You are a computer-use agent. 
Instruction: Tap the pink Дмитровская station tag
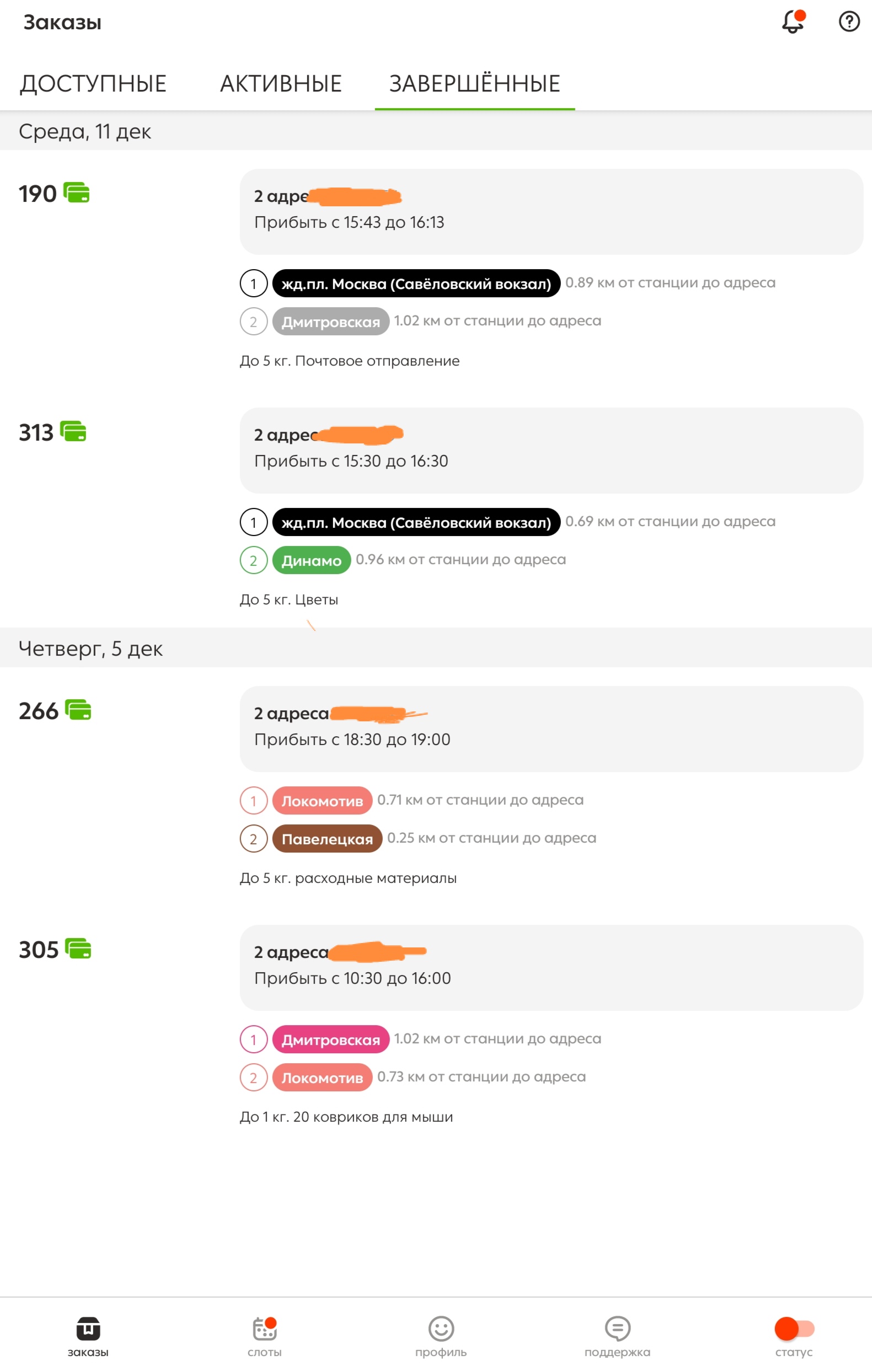(x=330, y=1039)
